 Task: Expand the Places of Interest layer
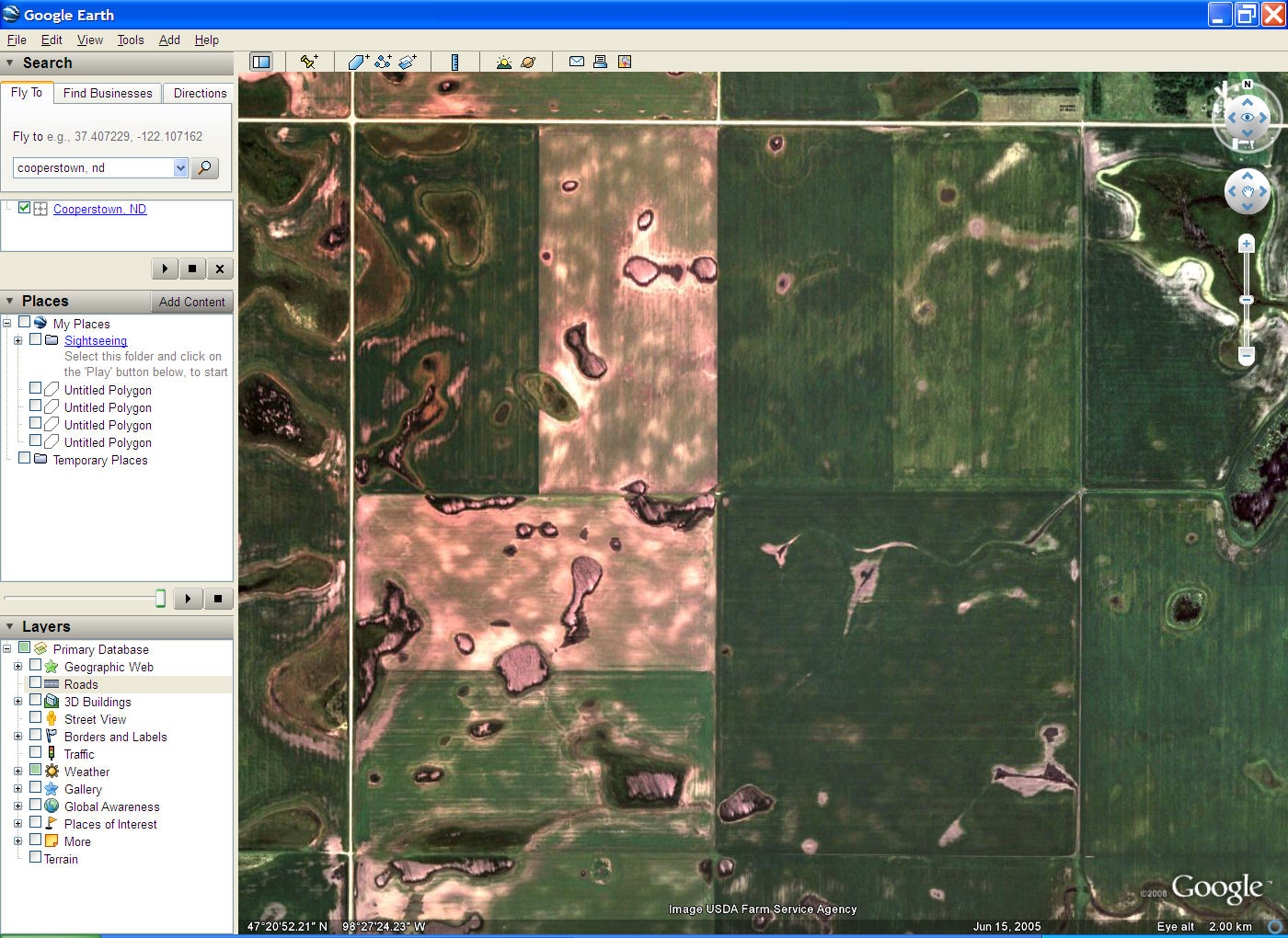click(17, 824)
